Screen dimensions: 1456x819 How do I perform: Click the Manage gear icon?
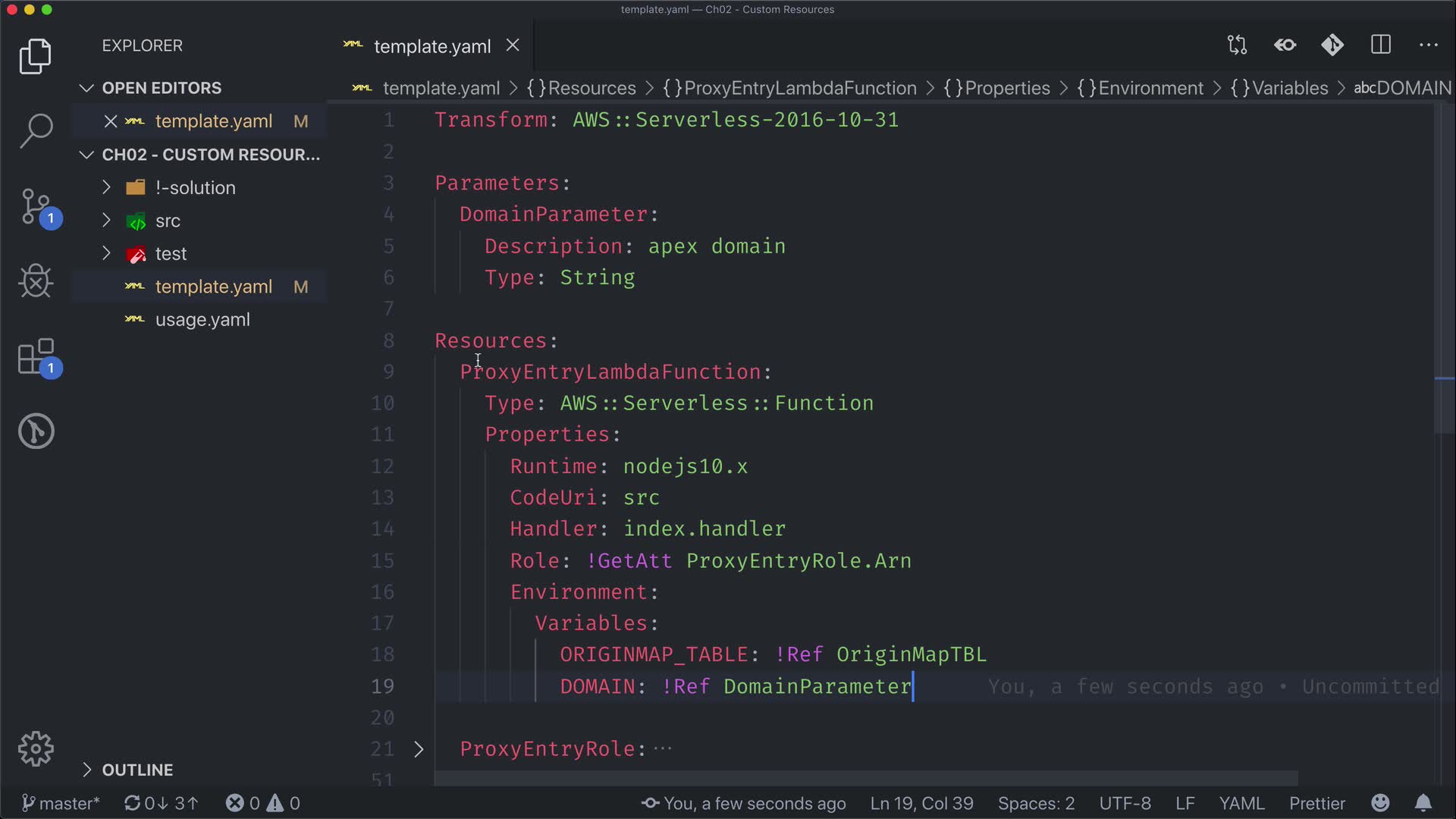(x=36, y=749)
